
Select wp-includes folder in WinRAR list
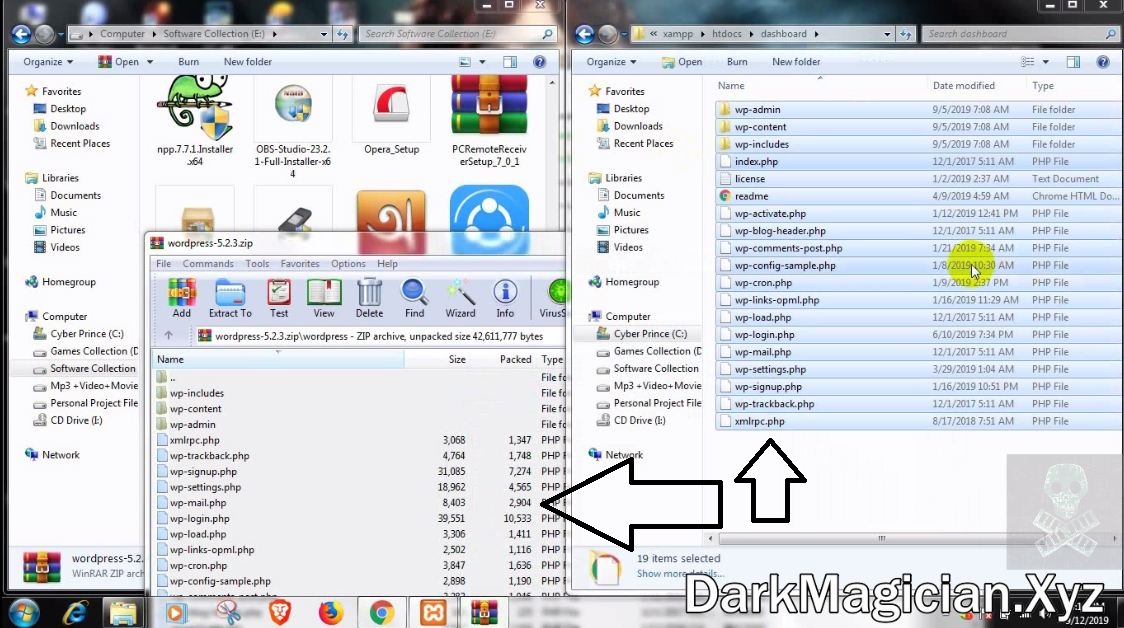[x=196, y=393]
